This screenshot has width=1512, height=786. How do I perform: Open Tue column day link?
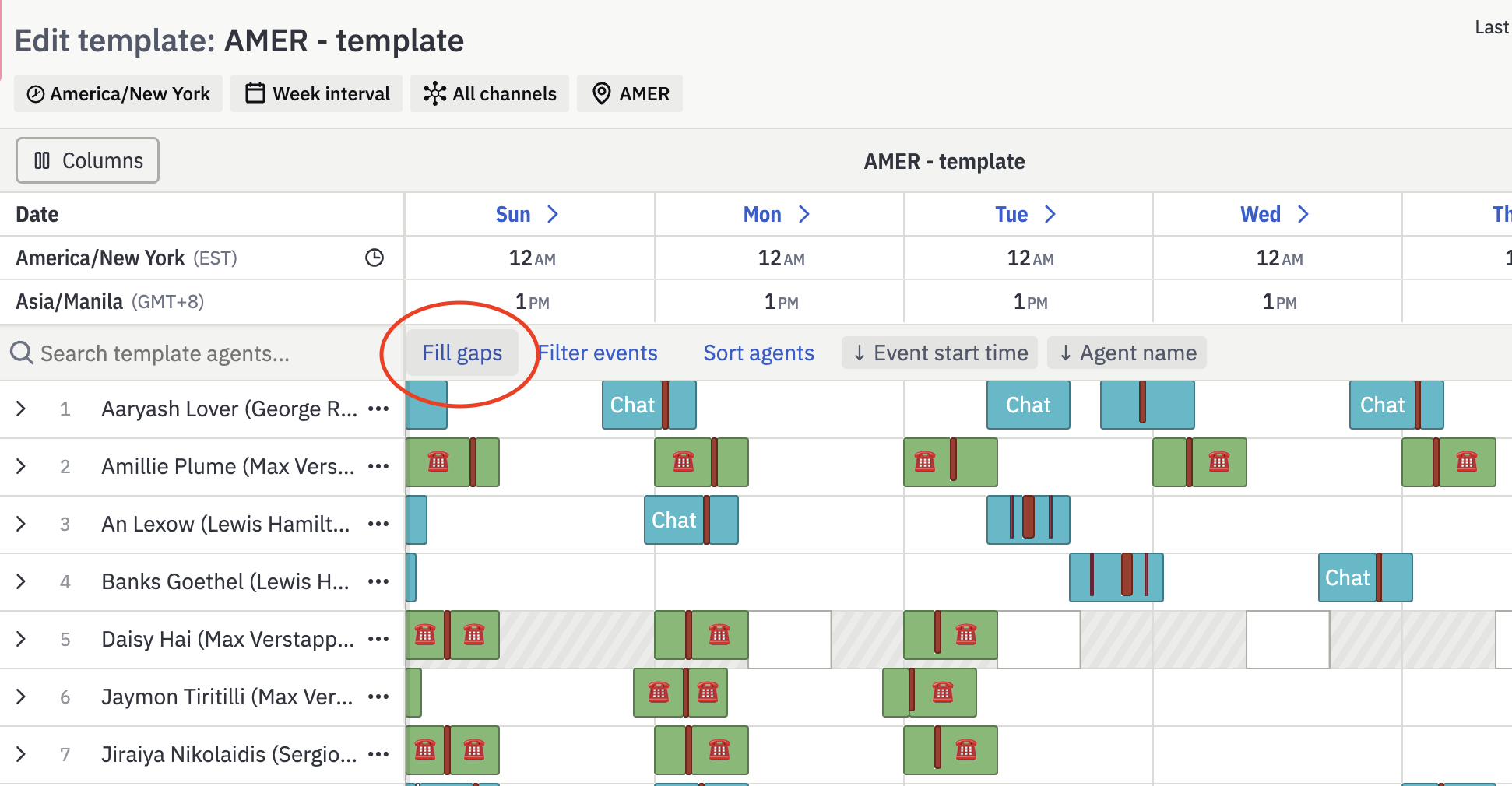(x=1011, y=214)
